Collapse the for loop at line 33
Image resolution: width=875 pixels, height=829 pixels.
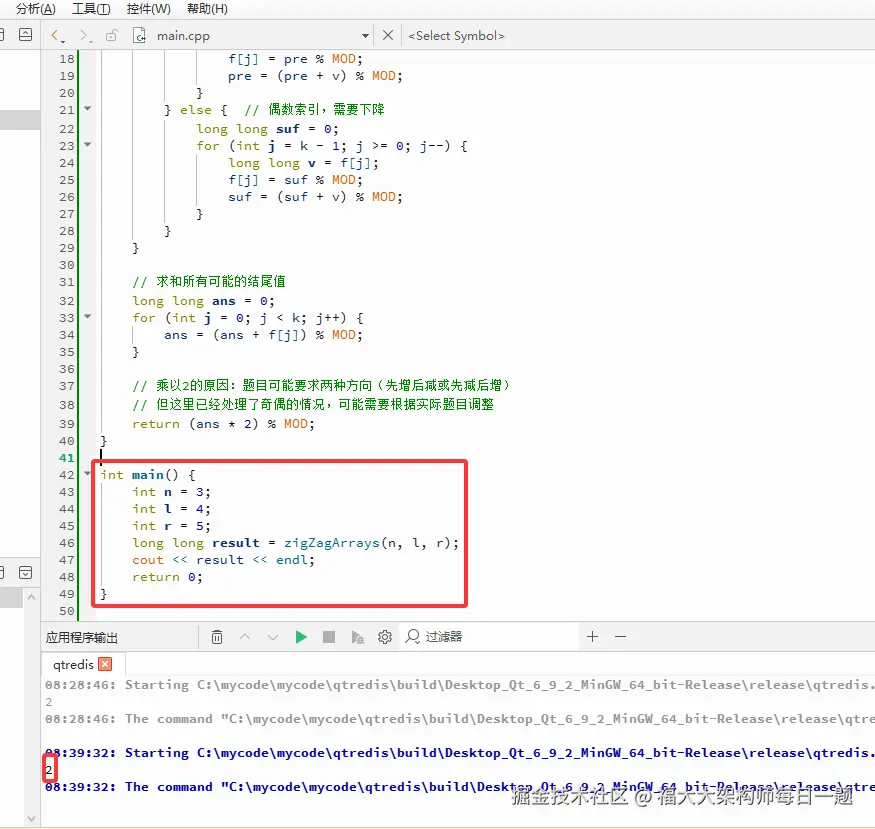(x=88, y=316)
